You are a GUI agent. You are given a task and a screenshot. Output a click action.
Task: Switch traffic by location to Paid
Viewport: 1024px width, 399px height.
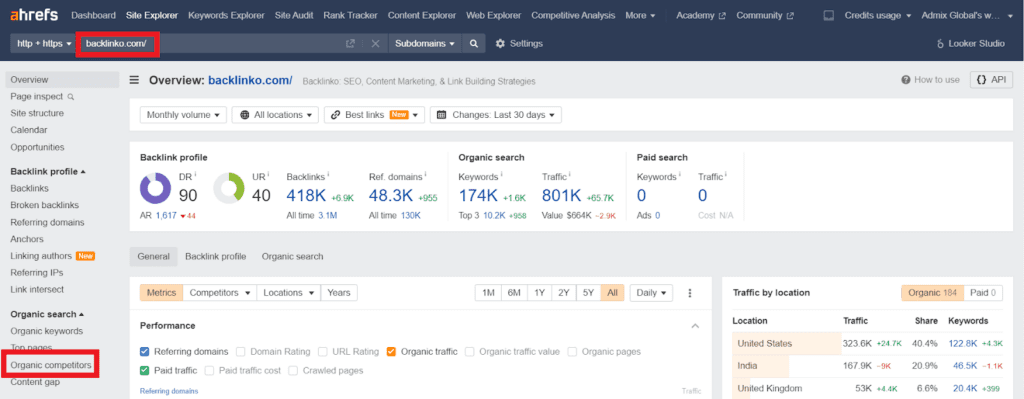tap(983, 293)
